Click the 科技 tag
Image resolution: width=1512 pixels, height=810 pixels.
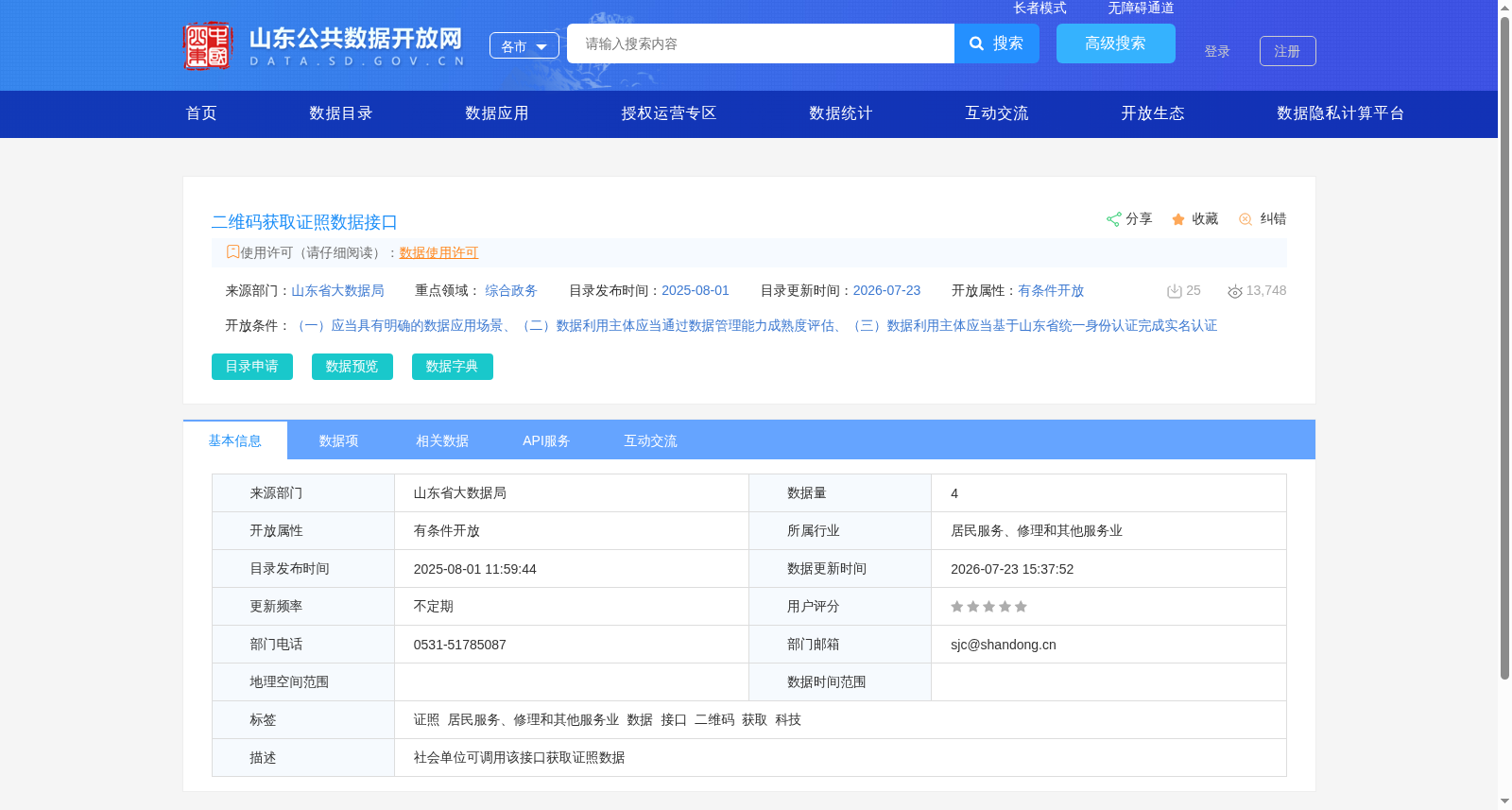coord(788,720)
